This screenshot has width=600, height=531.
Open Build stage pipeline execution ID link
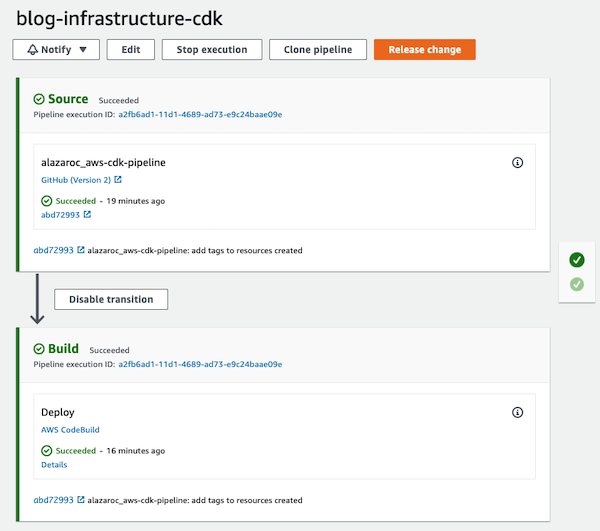pos(200,364)
